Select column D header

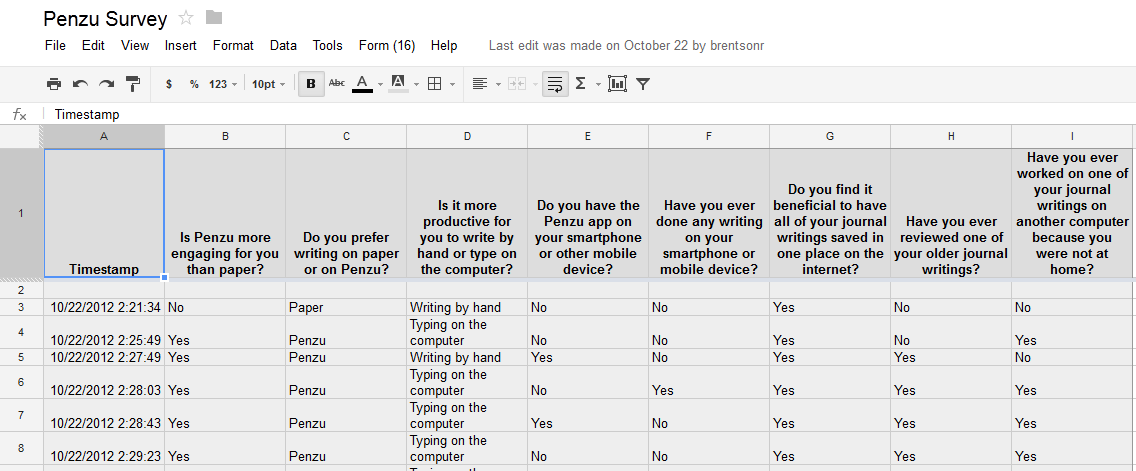[x=467, y=136]
